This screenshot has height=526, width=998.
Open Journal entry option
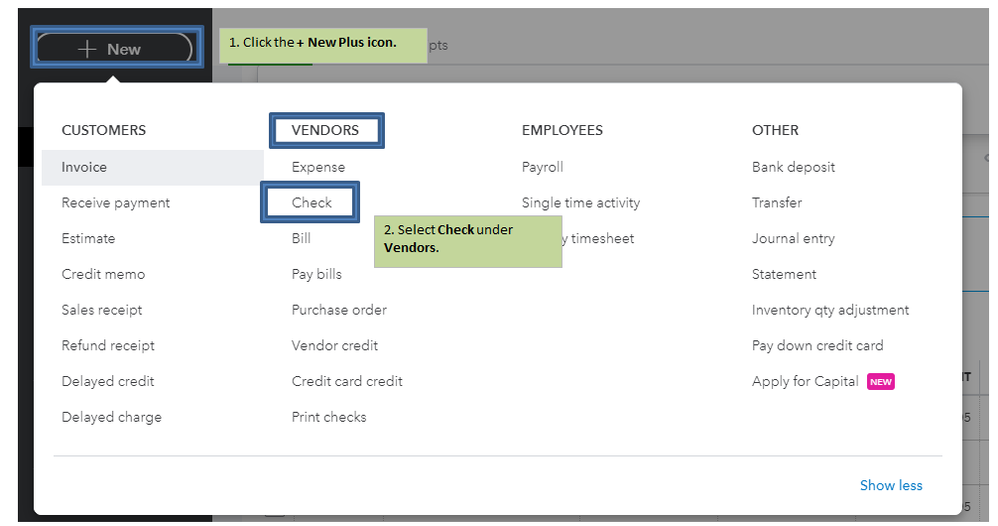pyautogui.click(x=793, y=239)
